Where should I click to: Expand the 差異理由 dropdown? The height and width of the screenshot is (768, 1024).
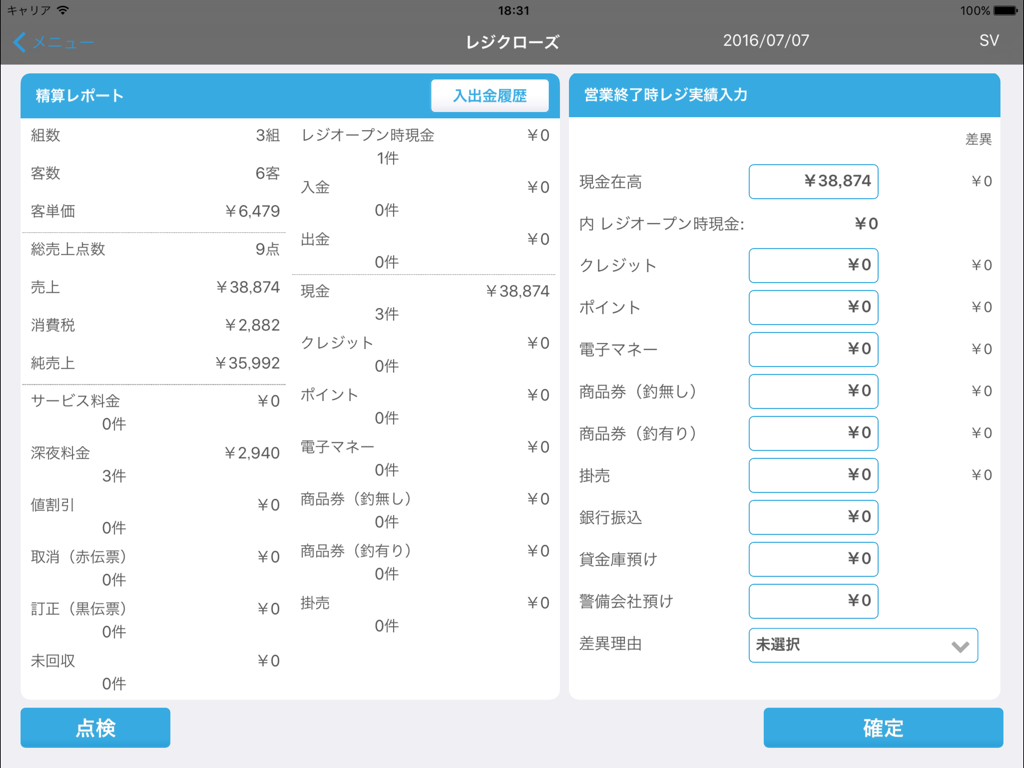click(862, 645)
